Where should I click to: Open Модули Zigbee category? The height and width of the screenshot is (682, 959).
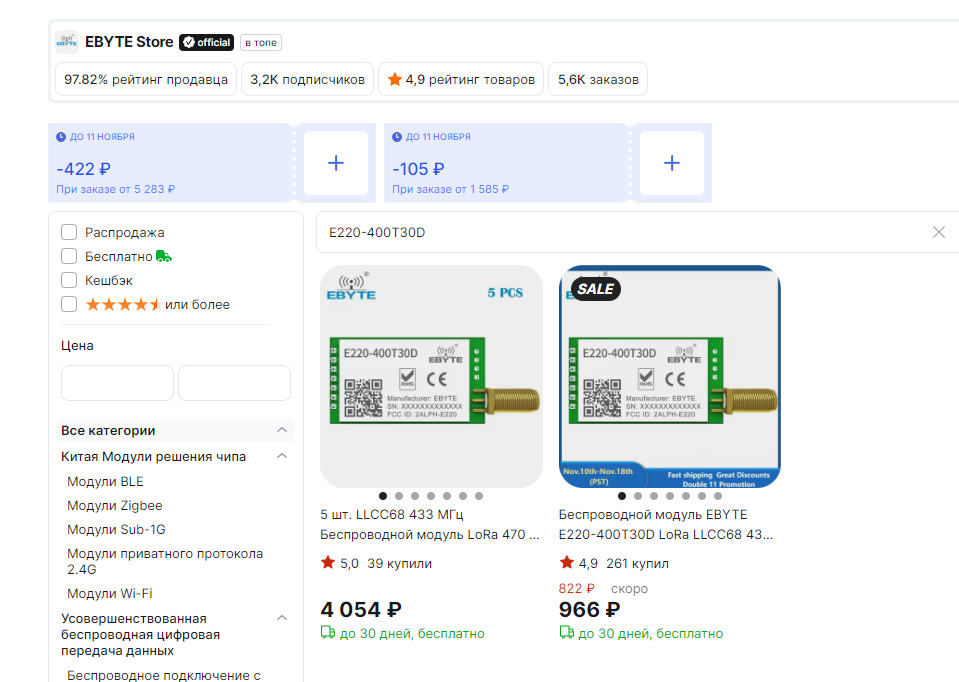coord(114,505)
